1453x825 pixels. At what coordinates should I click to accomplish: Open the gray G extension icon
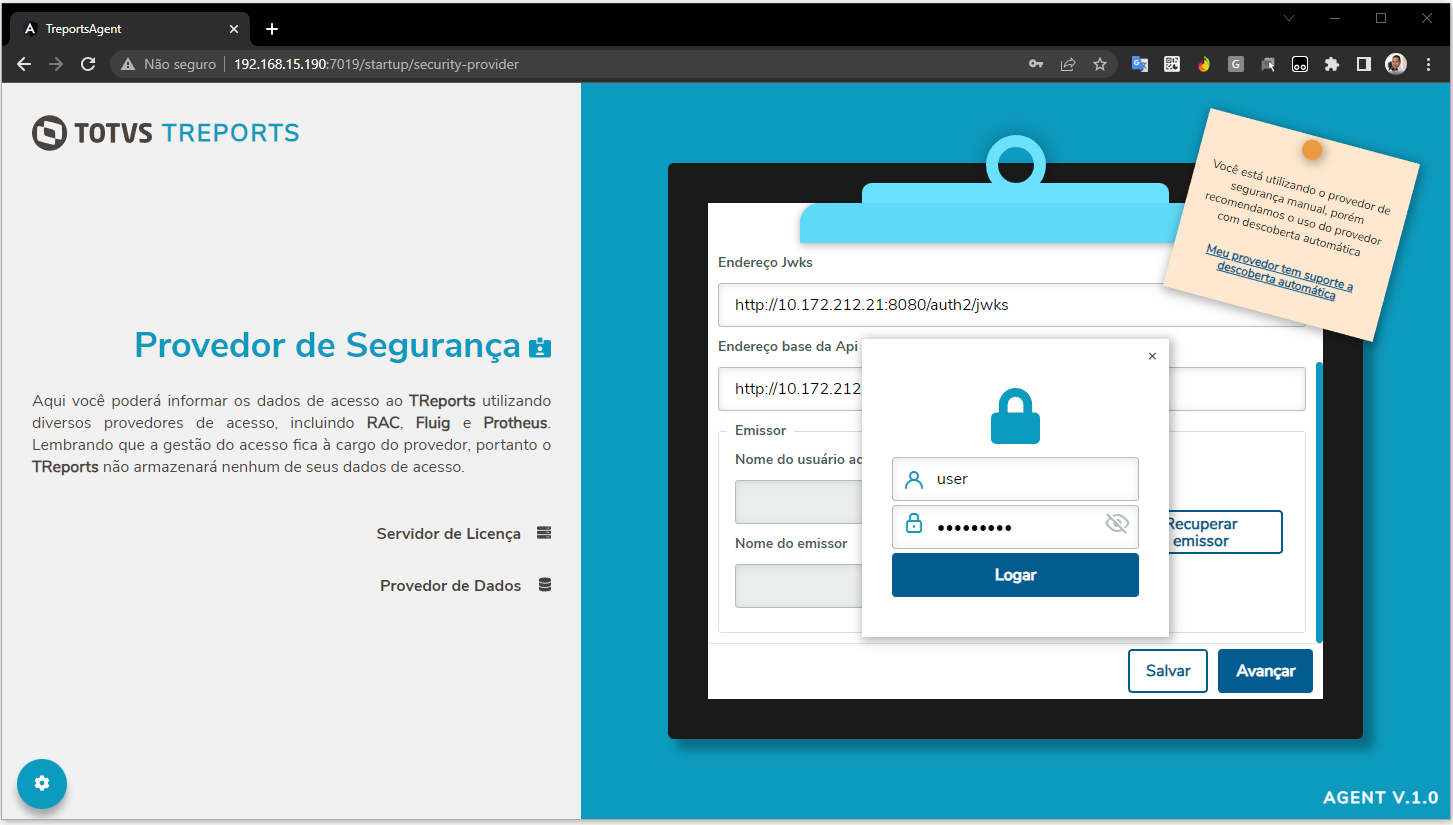point(1236,64)
